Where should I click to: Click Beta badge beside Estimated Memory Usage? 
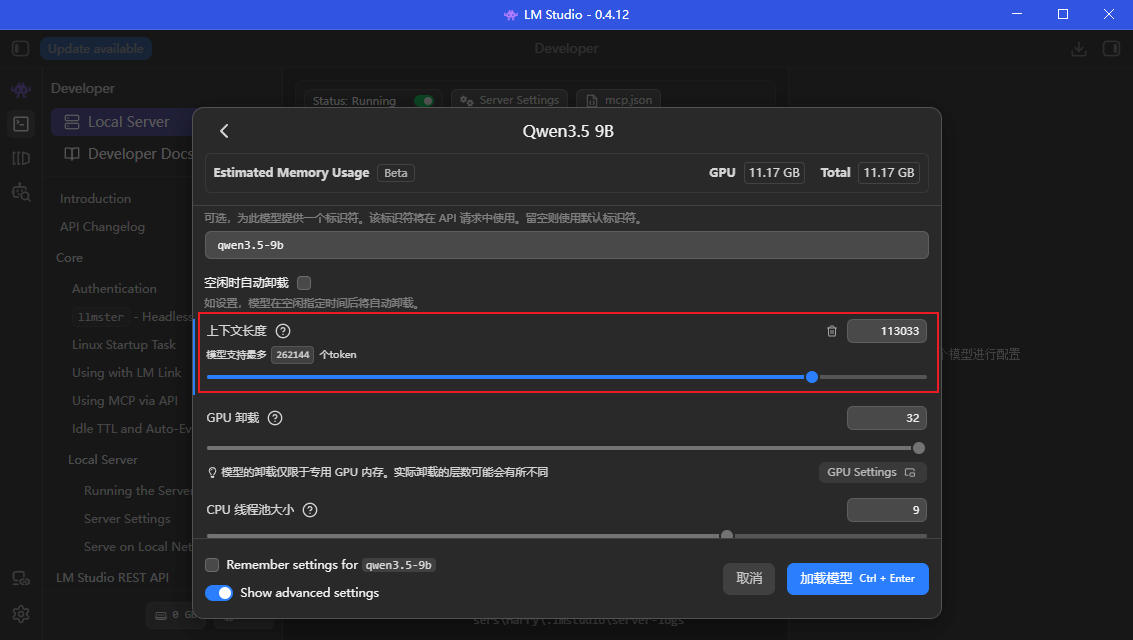[396, 173]
